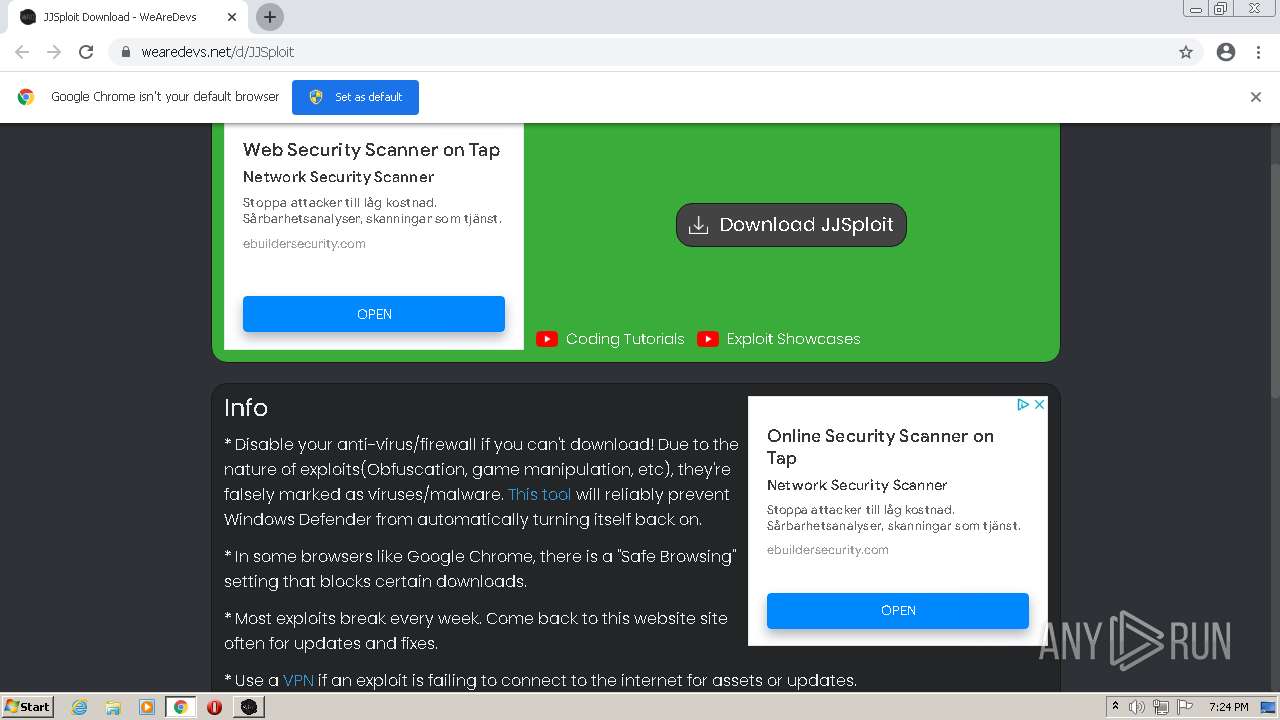The image size is (1280, 720).
Task: Open the Windows Start menu
Action: pyautogui.click(x=28, y=706)
